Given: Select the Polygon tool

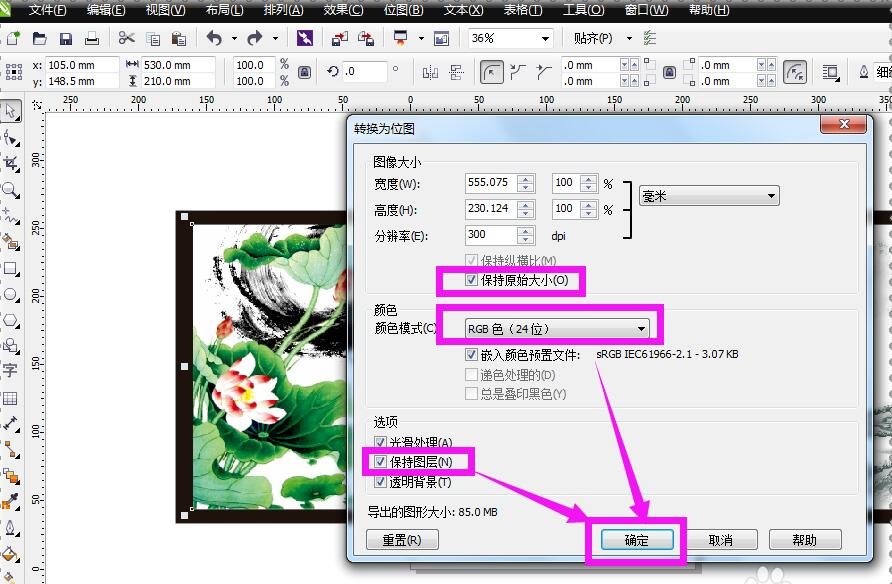Looking at the screenshot, I should [x=12, y=320].
